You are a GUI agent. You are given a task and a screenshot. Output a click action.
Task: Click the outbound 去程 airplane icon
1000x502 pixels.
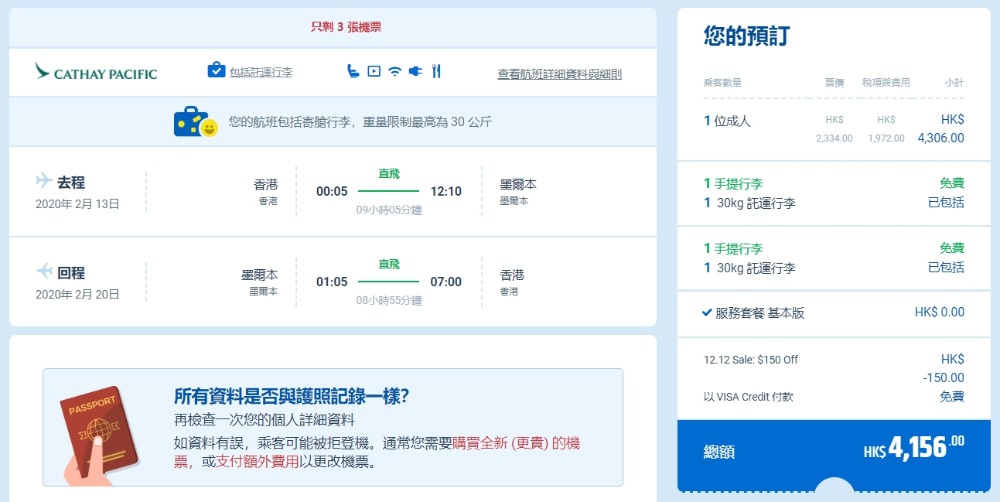point(44,181)
